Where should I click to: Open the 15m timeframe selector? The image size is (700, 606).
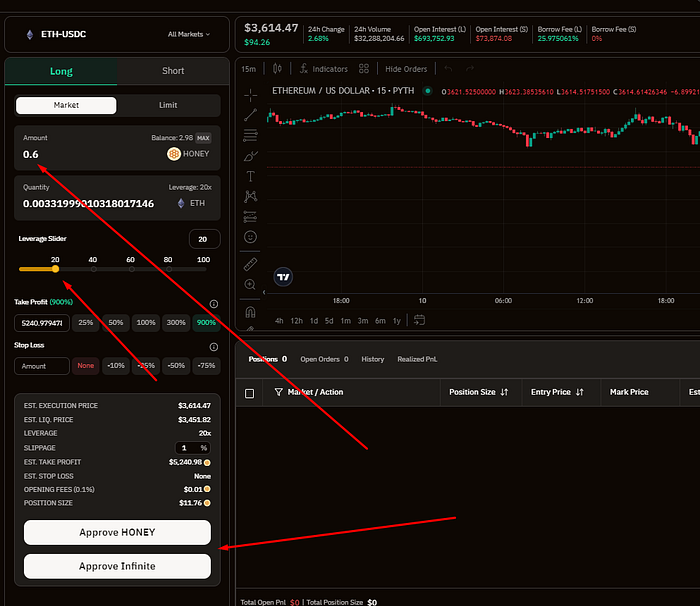pyautogui.click(x=249, y=69)
